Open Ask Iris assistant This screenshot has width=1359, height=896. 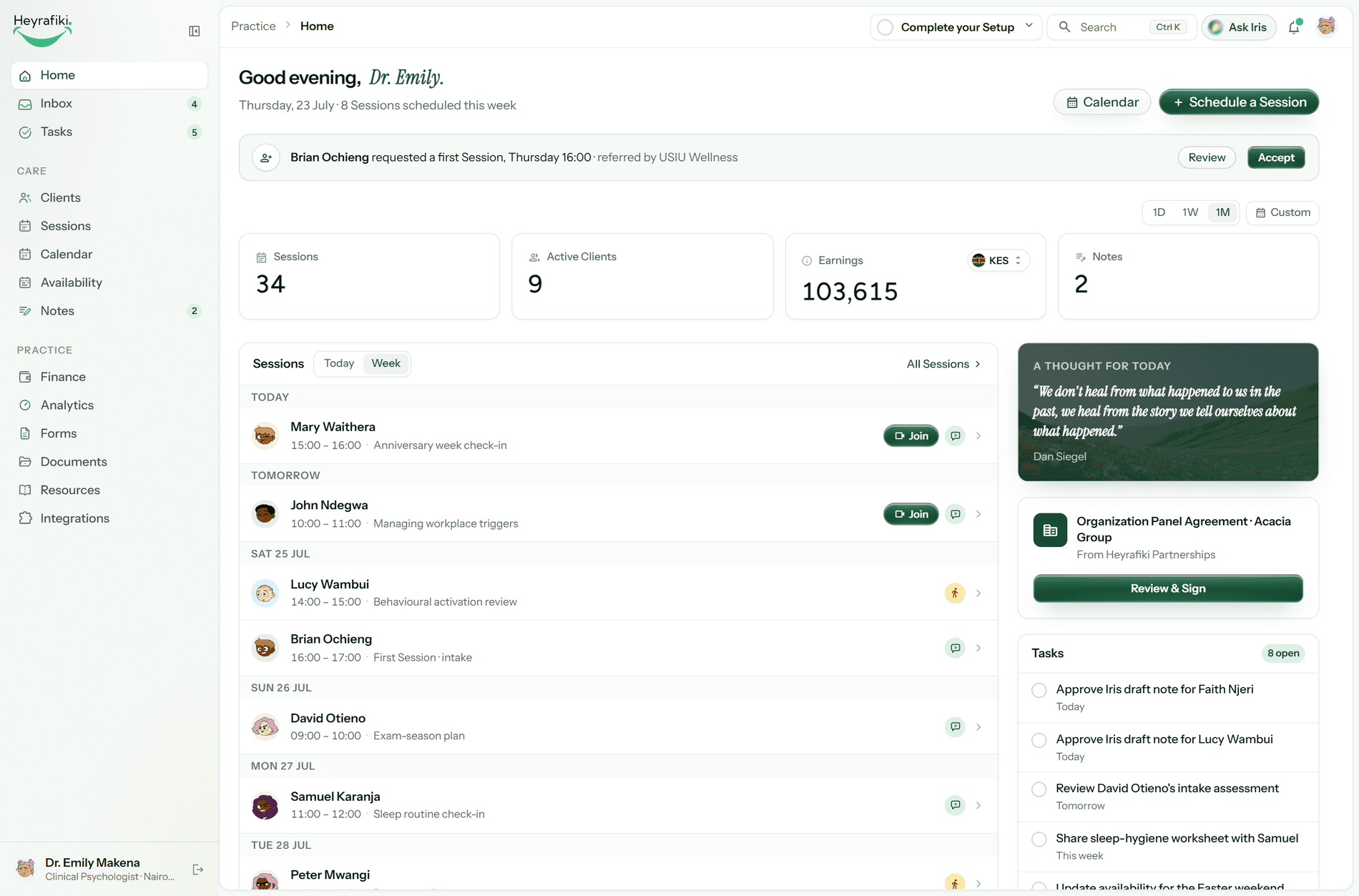1238,27
